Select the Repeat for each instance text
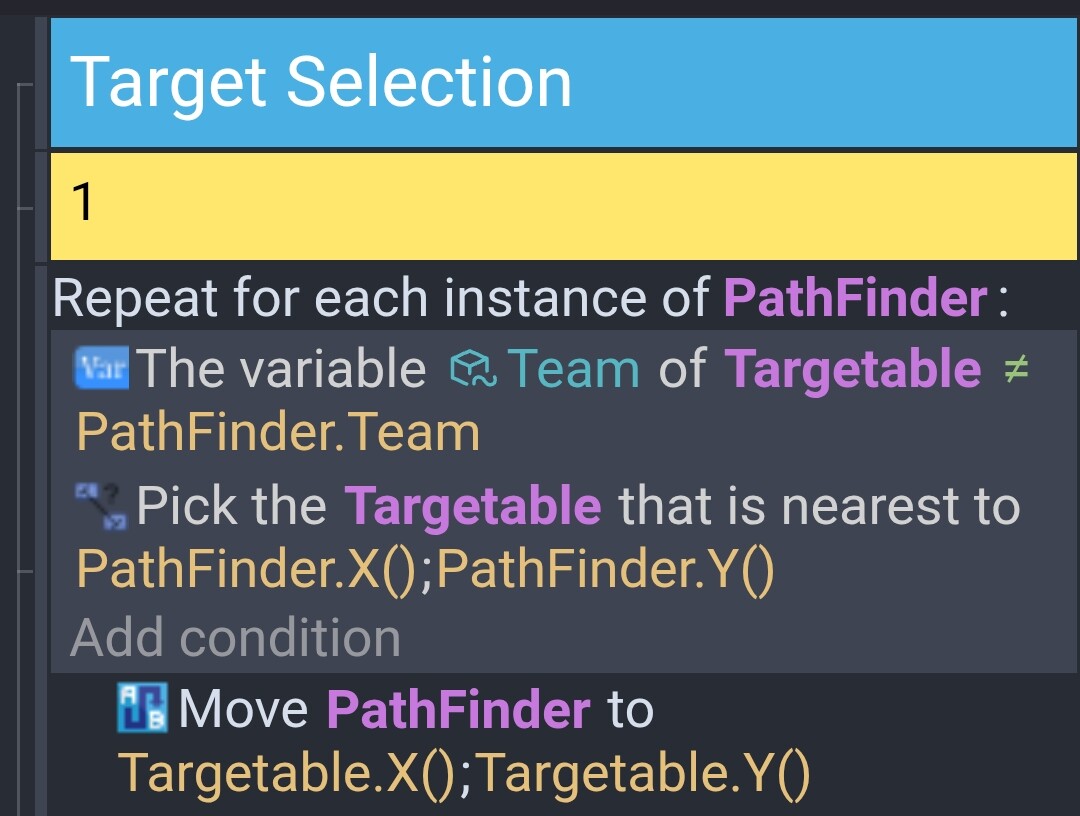 pos(381,297)
